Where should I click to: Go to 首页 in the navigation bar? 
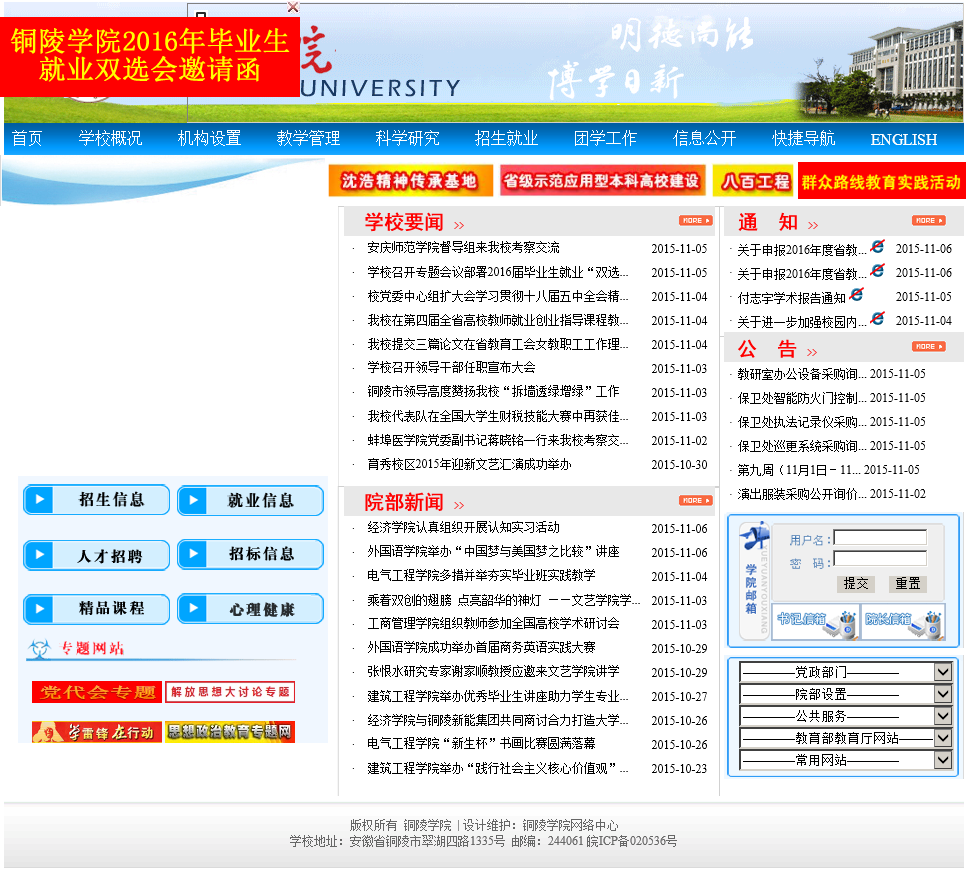[27, 138]
